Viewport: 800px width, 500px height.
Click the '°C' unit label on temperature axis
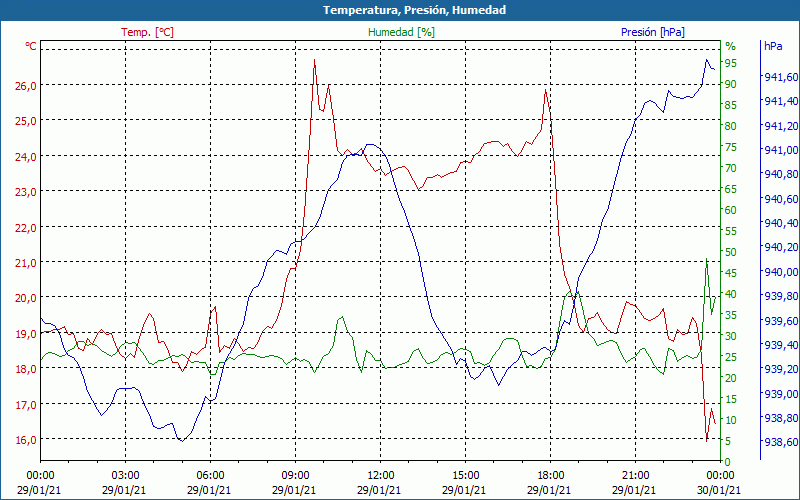point(31,46)
